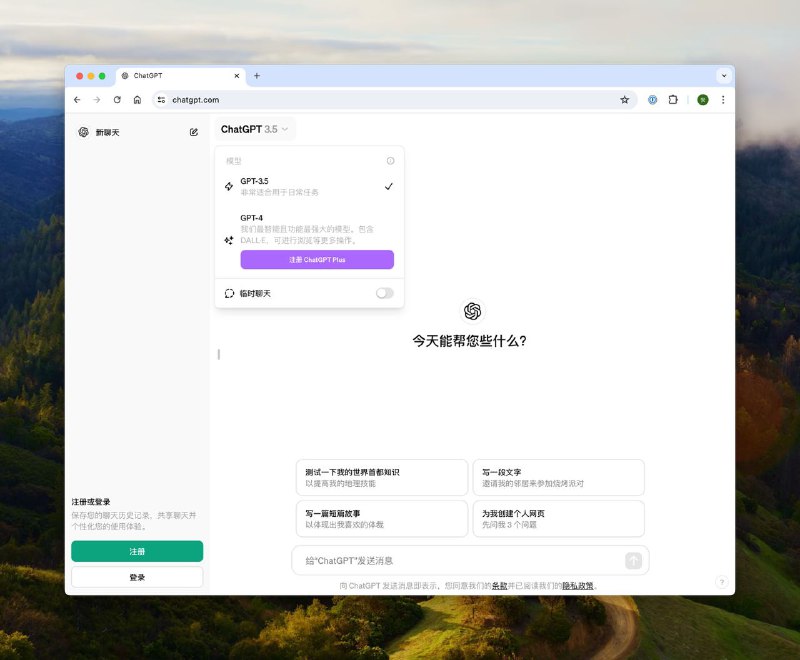Choose the 测试一下我的世界首都知识 suggestion card
The image size is (800, 660).
(x=382, y=477)
